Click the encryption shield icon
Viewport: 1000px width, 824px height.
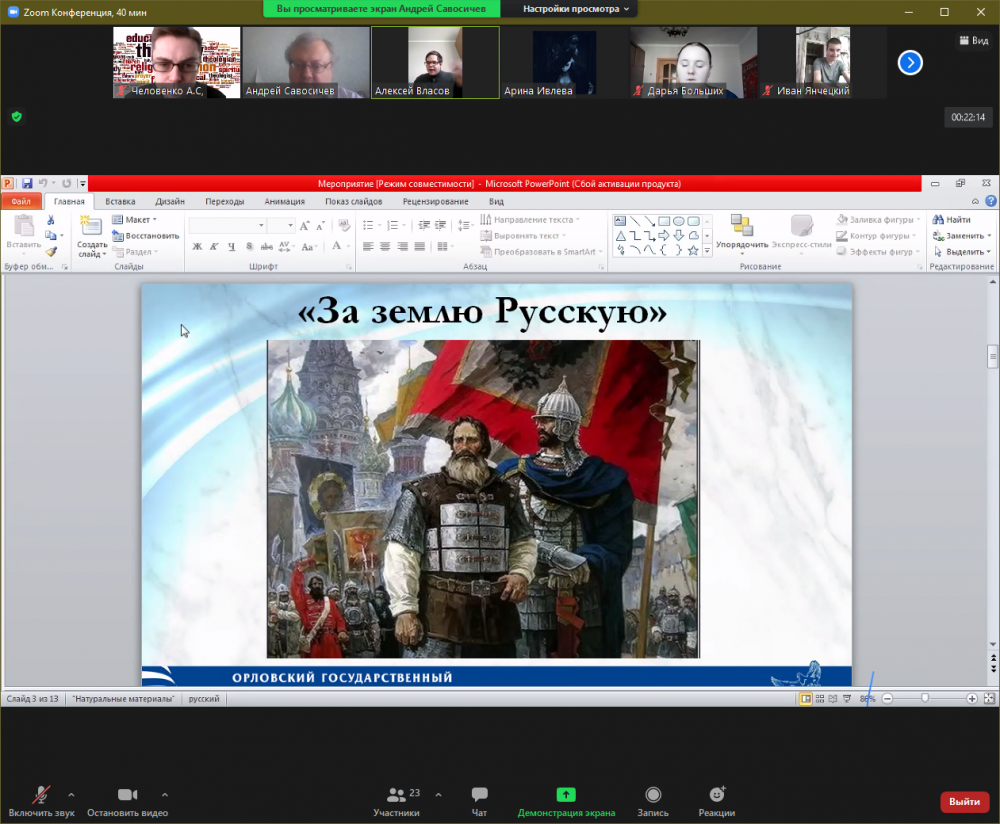click(x=17, y=116)
